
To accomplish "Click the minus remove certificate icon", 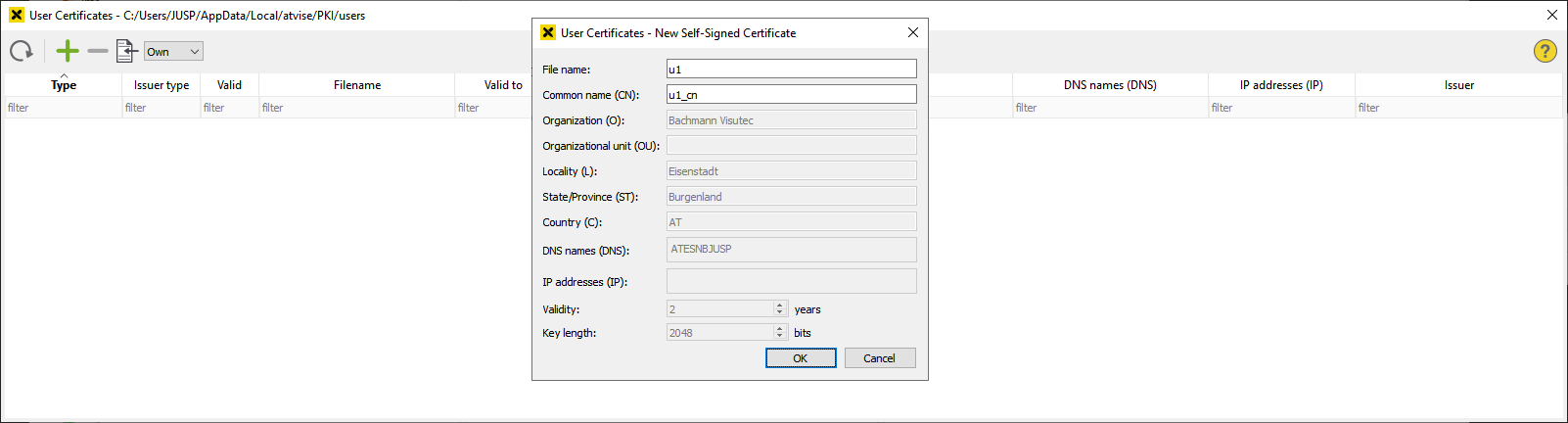I will [98, 51].
